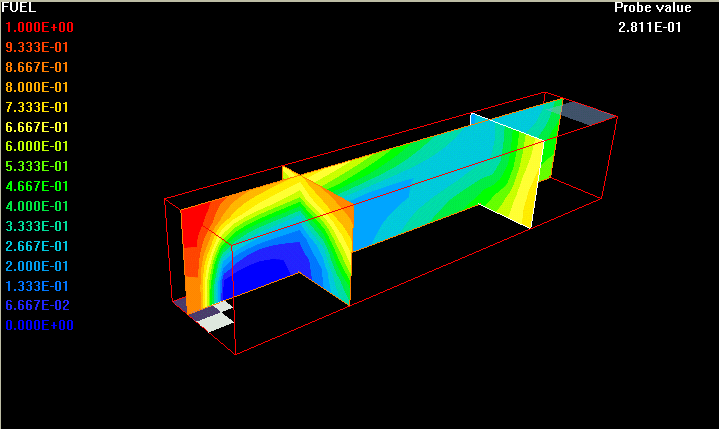The width and height of the screenshot is (719, 429).
Task: Pick the 6.667E-02 legend level
Action: [39, 305]
